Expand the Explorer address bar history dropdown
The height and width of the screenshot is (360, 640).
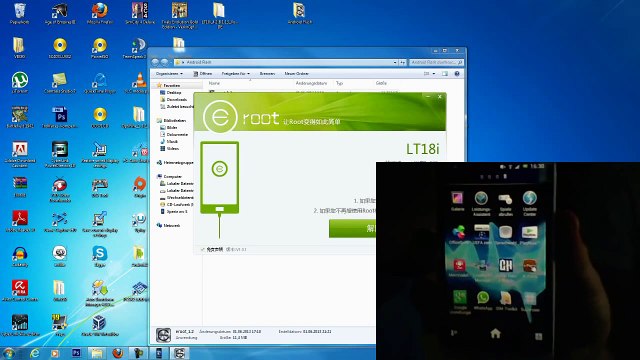pos(395,62)
